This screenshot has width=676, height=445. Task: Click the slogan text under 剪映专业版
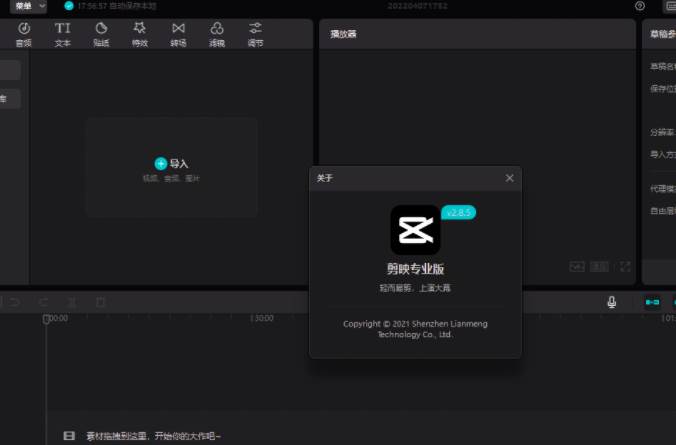415,288
